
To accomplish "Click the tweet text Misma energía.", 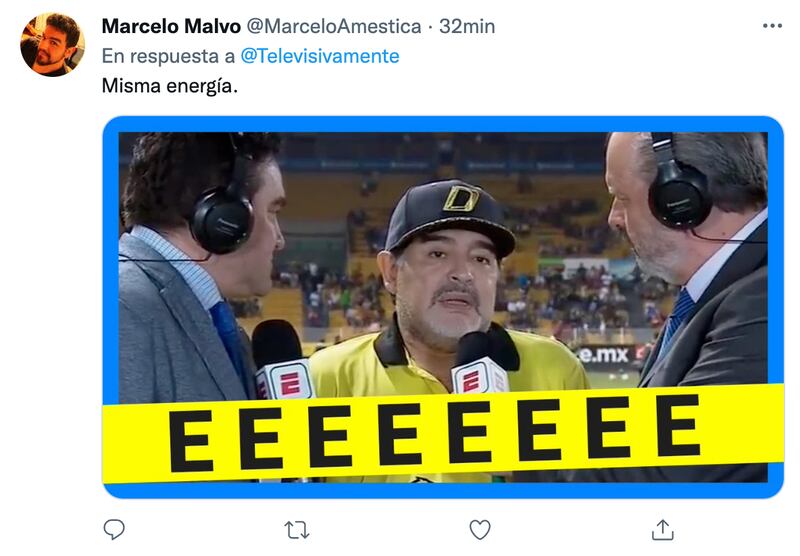I will coord(169,86).
